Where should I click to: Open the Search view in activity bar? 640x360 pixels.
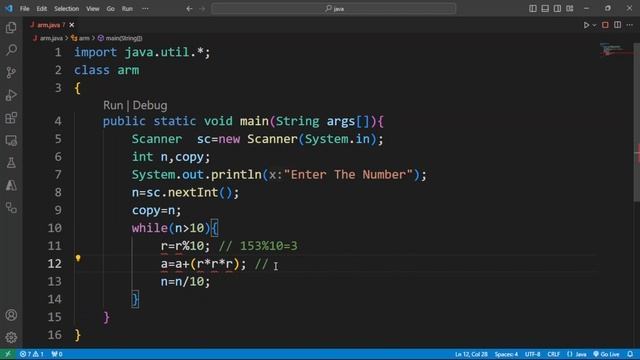pos(11,50)
